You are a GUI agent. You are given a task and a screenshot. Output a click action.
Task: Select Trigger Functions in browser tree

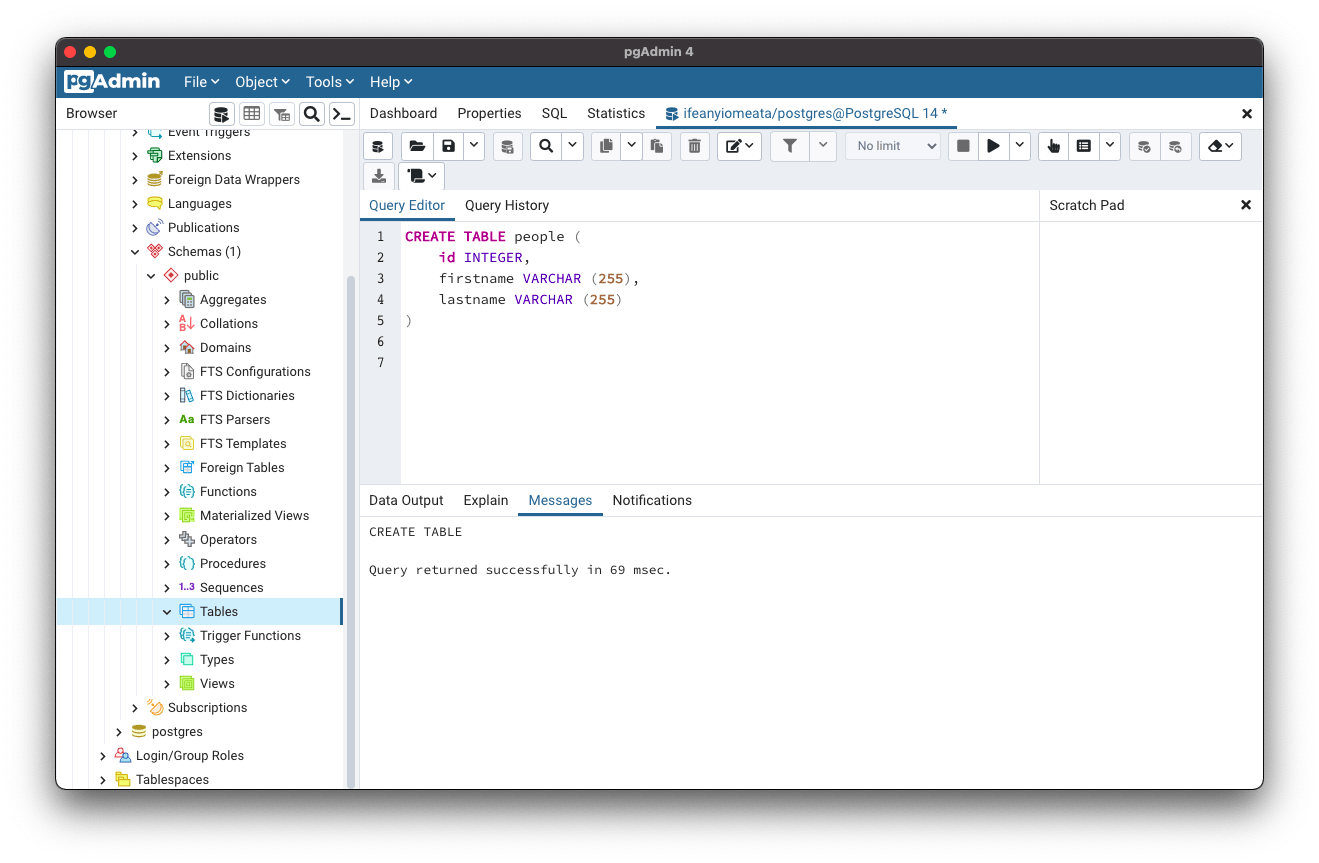250,636
